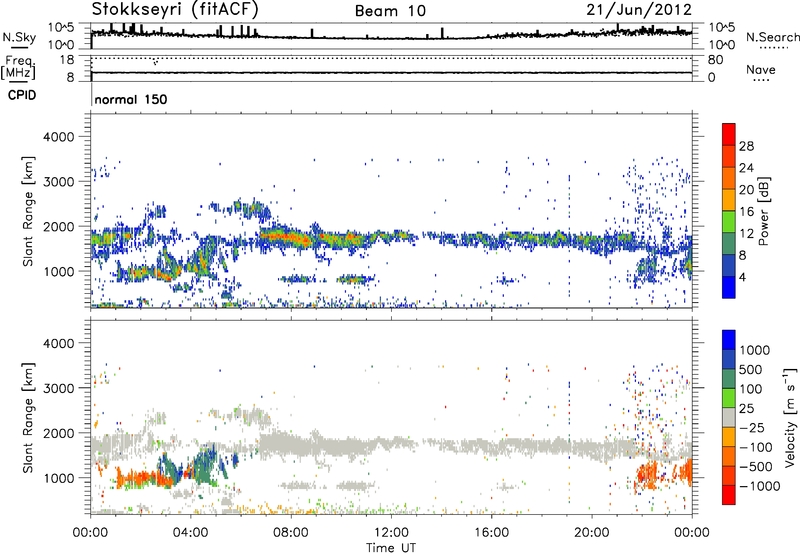Click the '04:00' time axis tick label
Image resolution: width=800 pixels, height=554 pixels.
coord(191,533)
